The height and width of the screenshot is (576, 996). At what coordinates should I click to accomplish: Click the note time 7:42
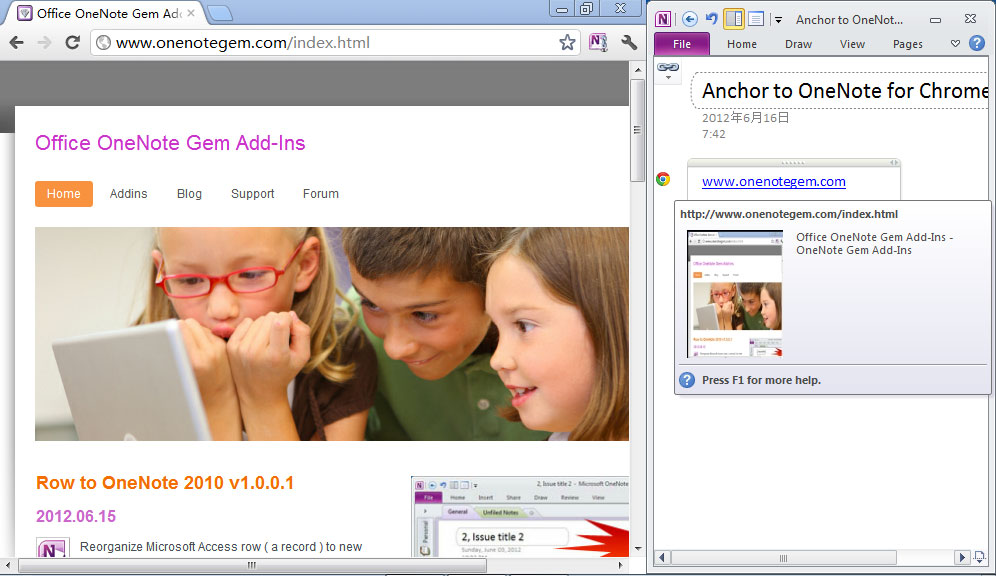(x=713, y=134)
